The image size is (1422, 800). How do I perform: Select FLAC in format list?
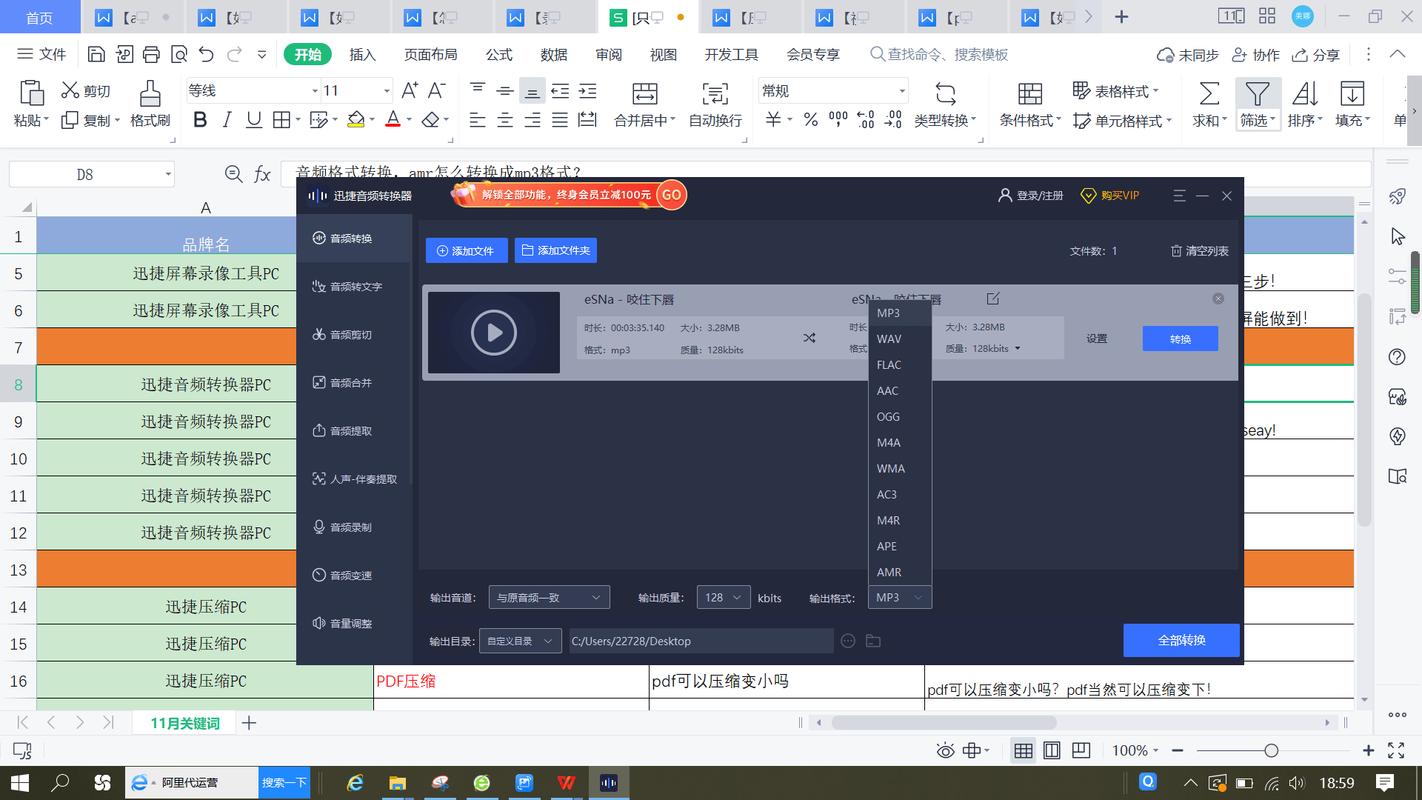pyautogui.click(x=900, y=365)
